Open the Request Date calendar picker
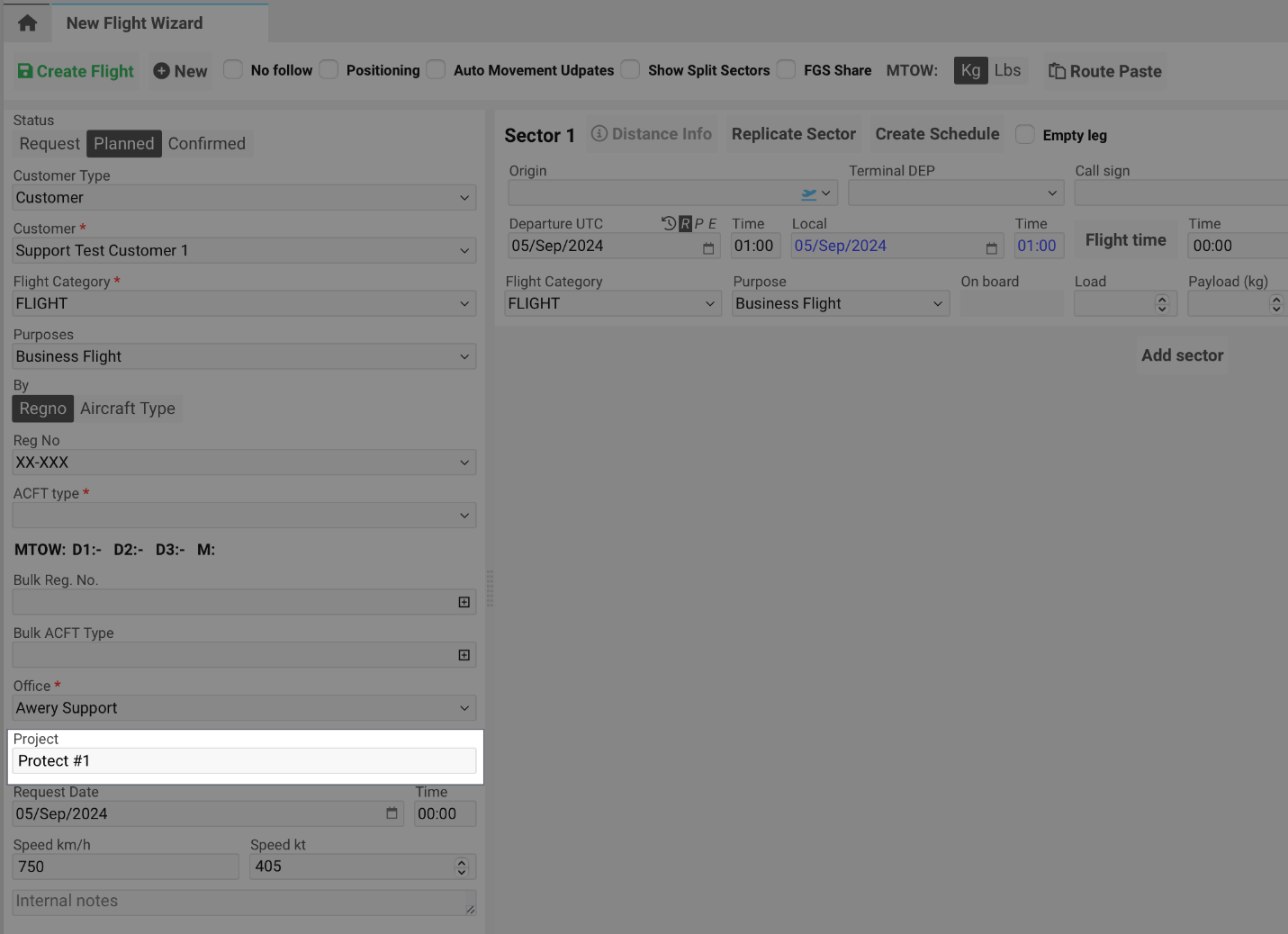The height and width of the screenshot is (934, 1288). pyautogui.click(x=391, y=813)
